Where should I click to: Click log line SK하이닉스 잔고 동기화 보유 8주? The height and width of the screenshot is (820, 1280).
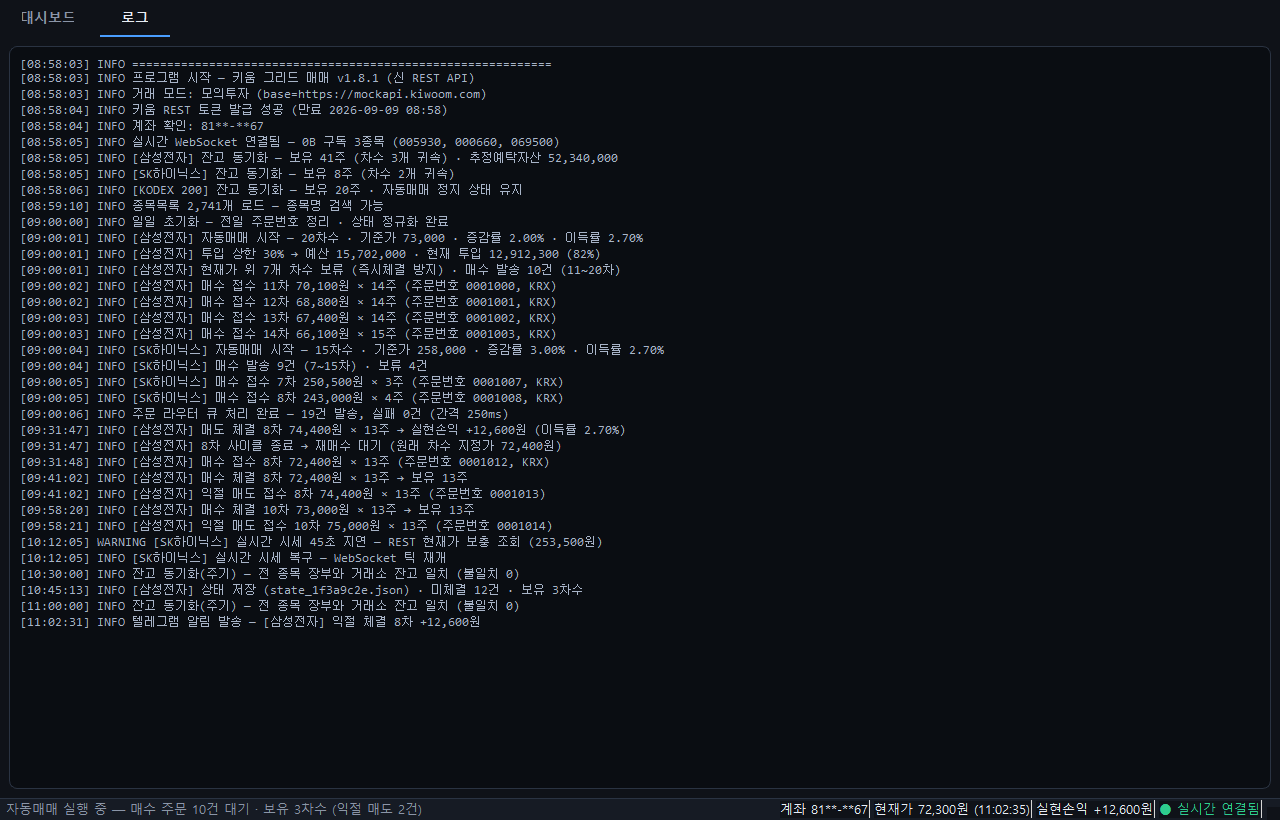click(238, 174)
